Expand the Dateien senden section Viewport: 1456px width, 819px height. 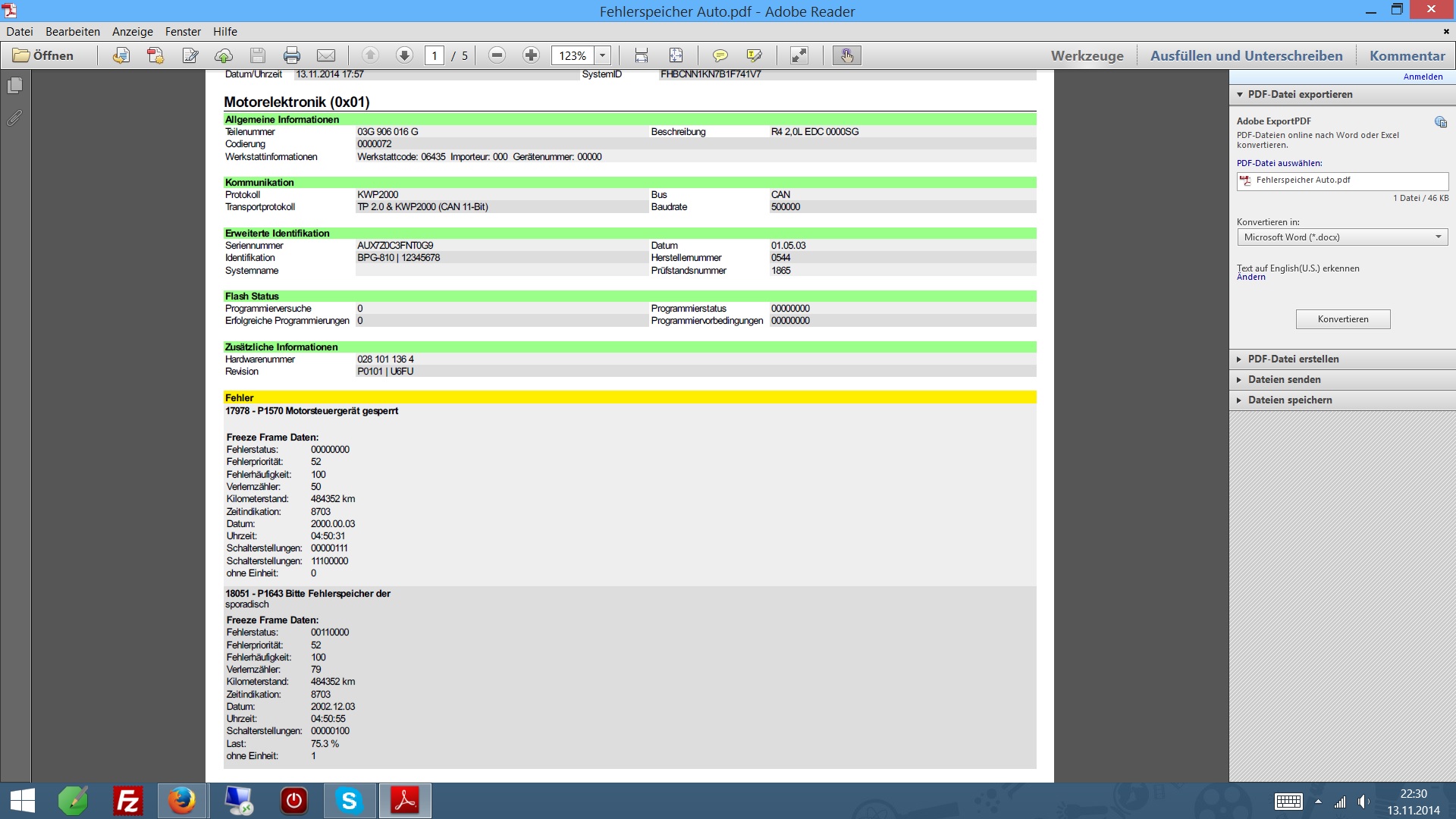(x=1284, y=379)
